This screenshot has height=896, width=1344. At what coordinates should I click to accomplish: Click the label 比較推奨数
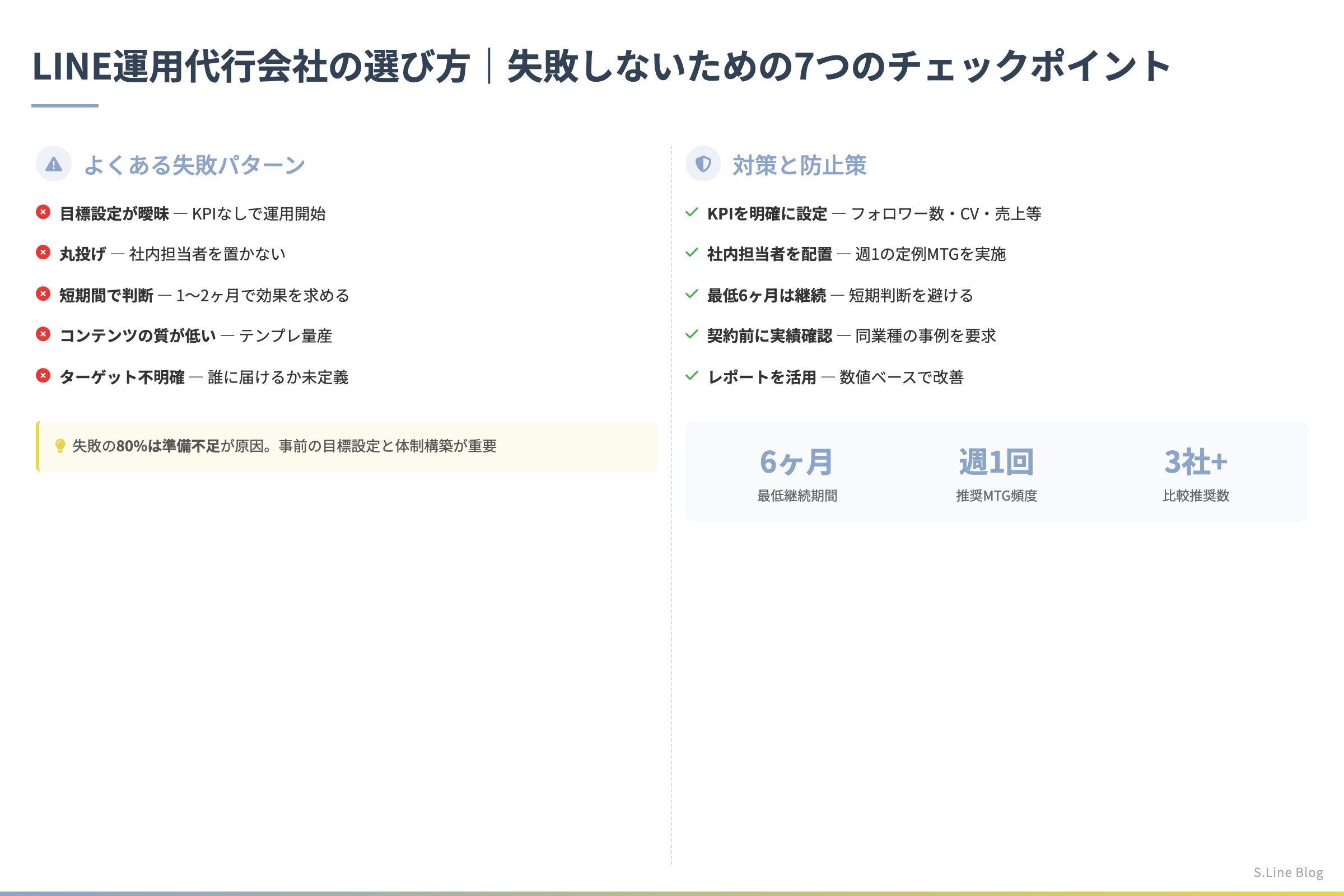coord(1196,496)
